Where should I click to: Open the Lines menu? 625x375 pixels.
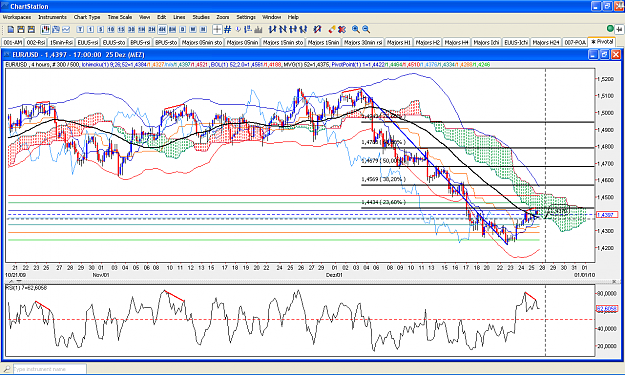click(179, 17)
